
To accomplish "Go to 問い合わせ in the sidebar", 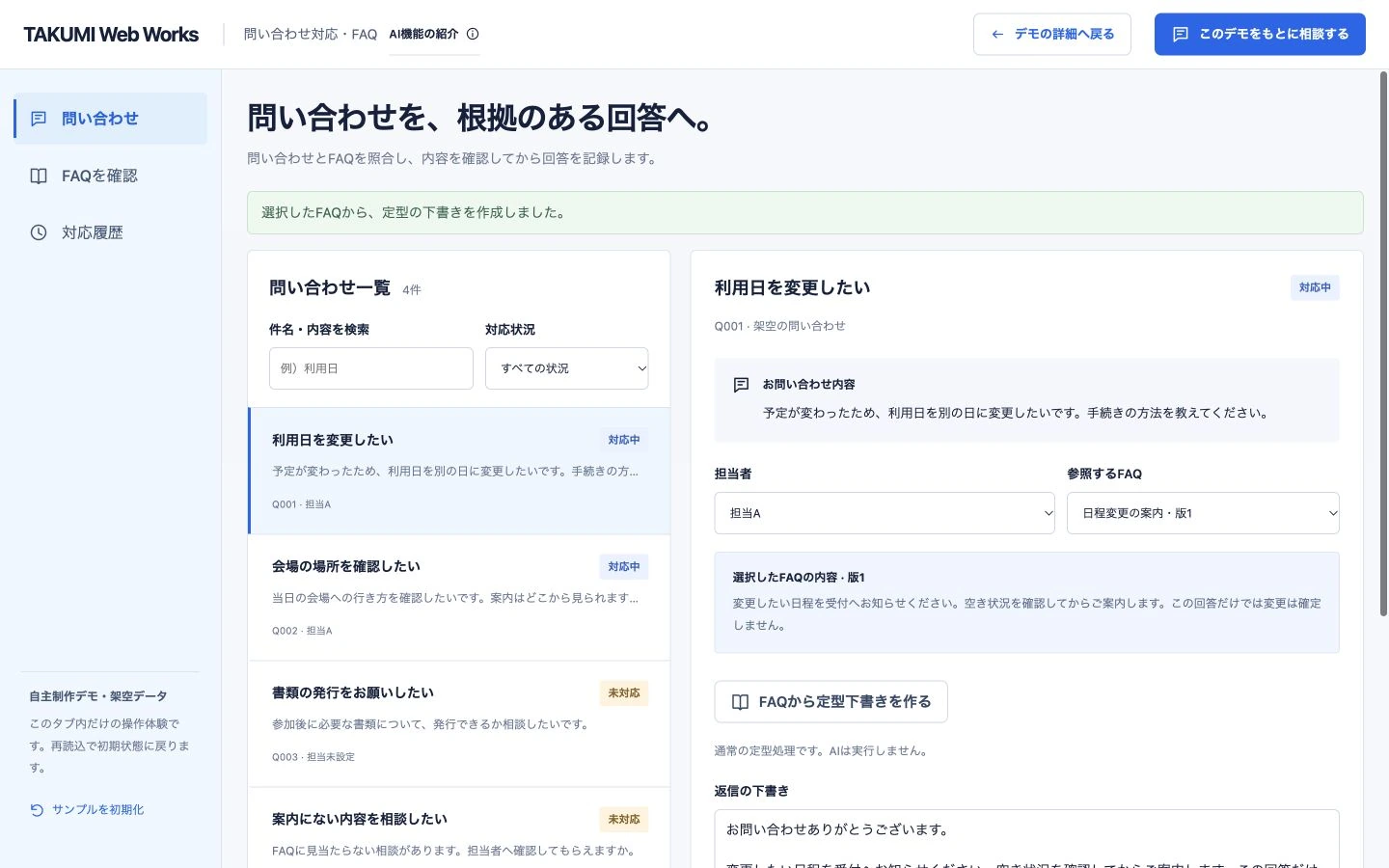I will point(110,119).
